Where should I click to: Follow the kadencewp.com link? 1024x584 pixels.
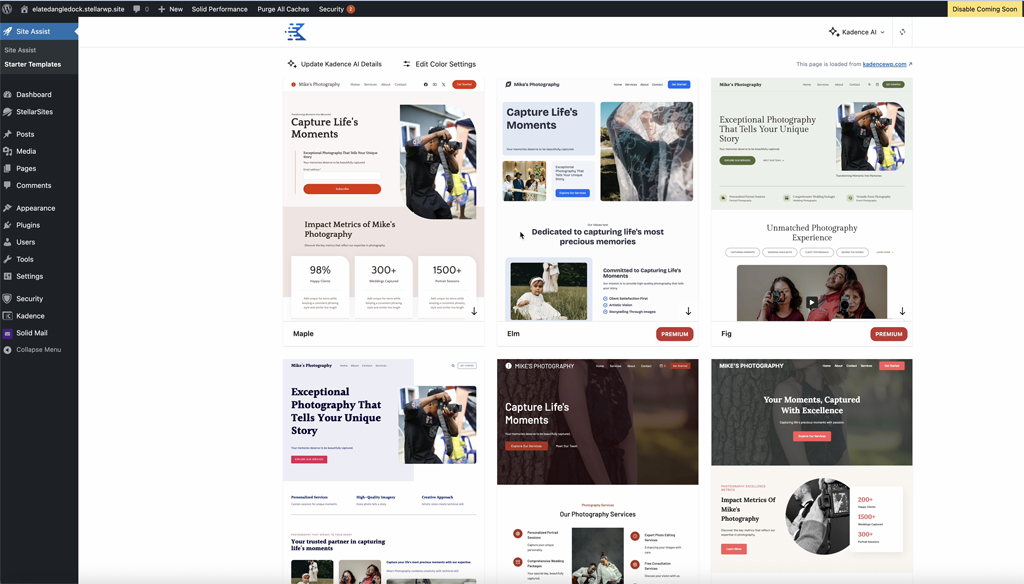pyautogui.click(x=884, y=64)
